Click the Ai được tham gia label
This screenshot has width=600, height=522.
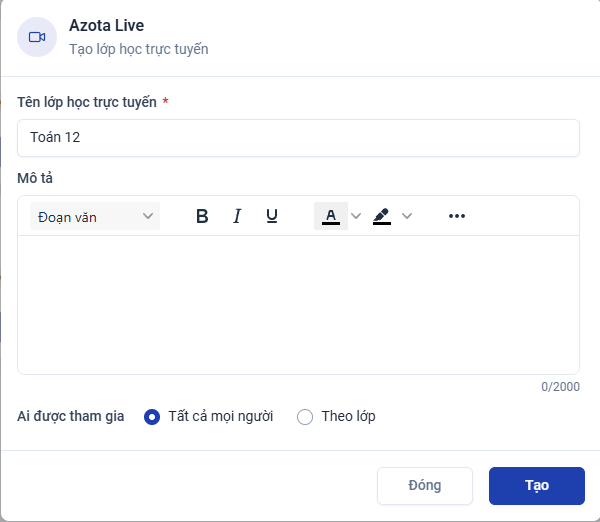coord(70,416)
